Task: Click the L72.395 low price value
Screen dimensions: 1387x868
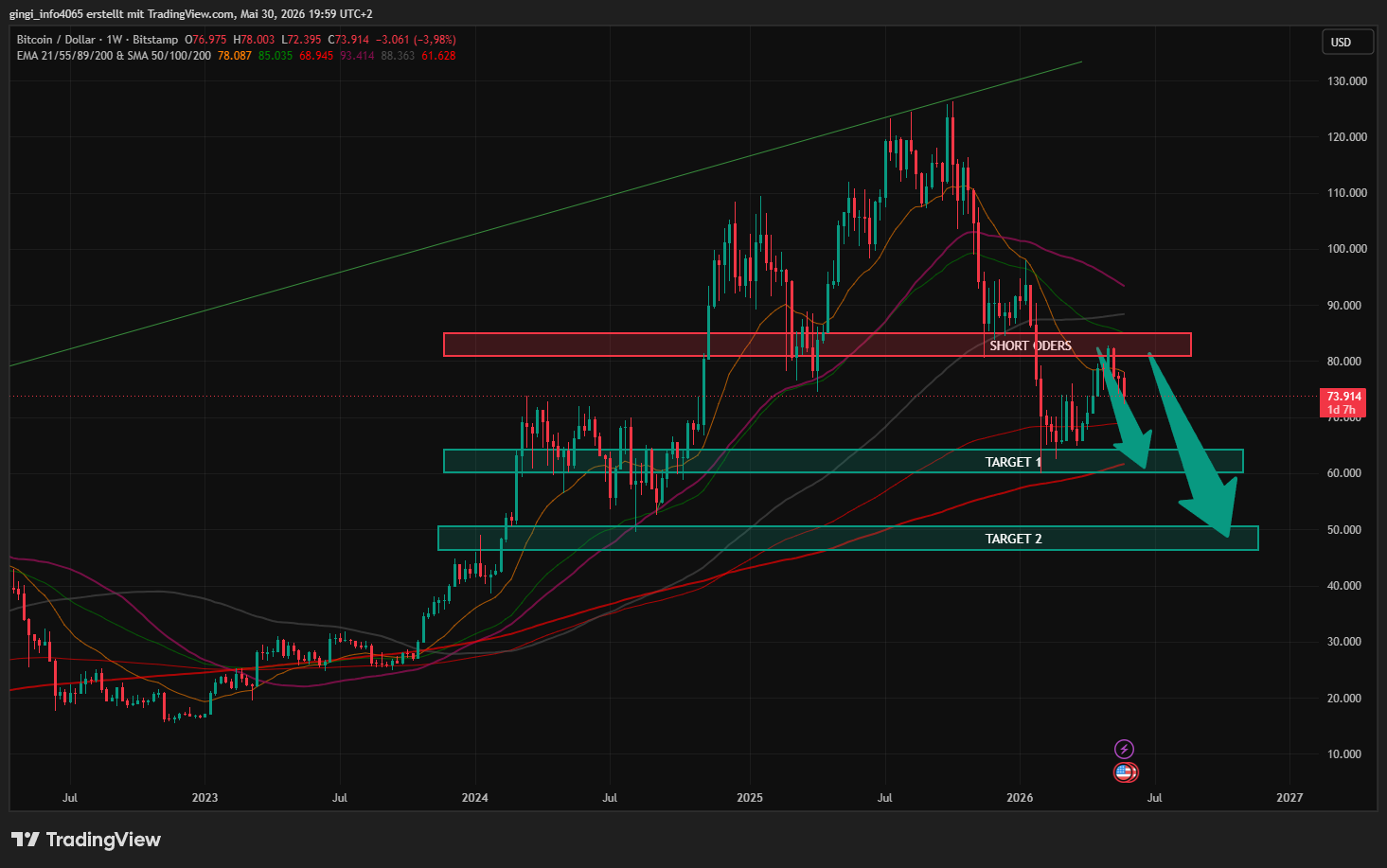Action: (x=301, y=40)
